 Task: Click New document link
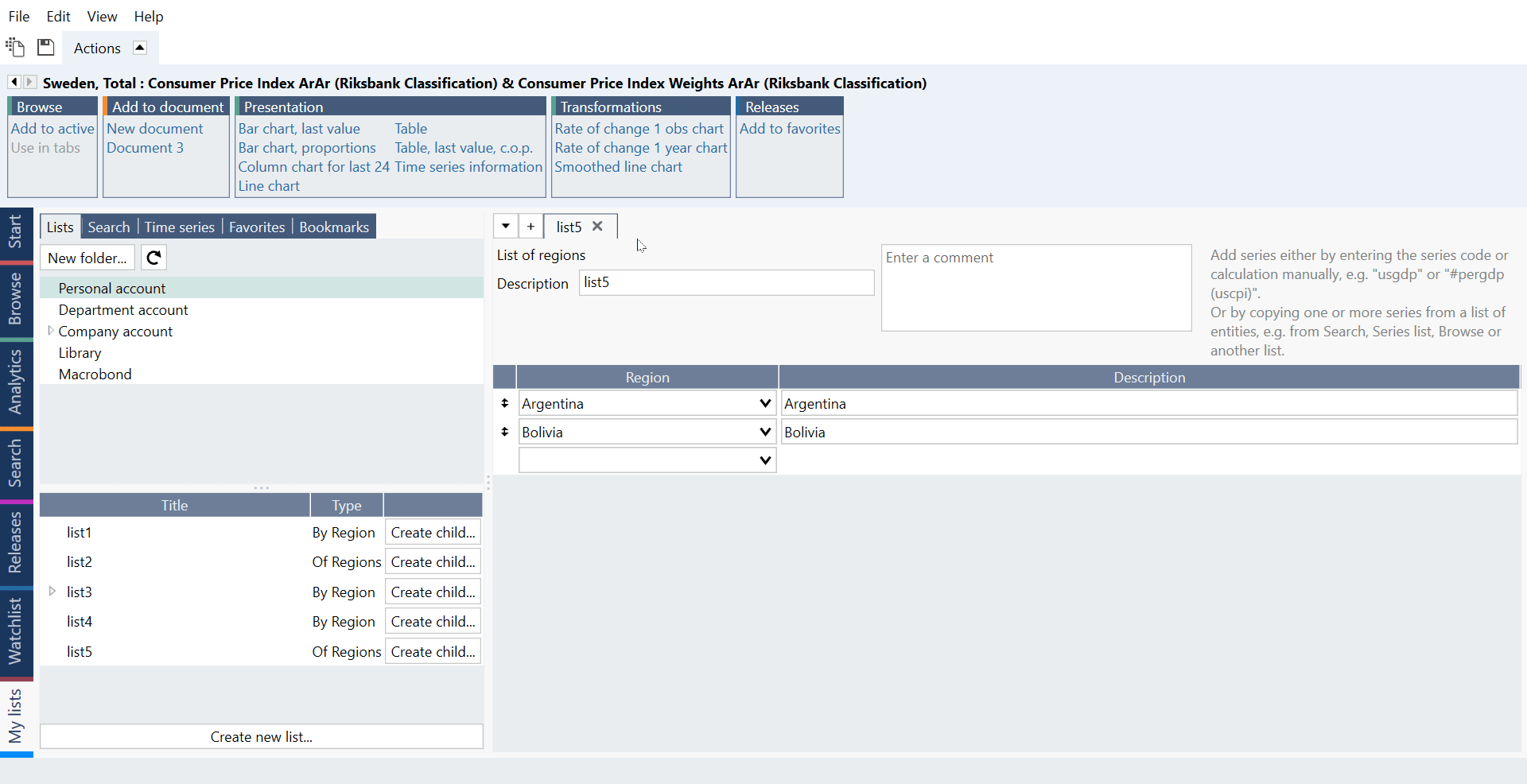point(155,128)
